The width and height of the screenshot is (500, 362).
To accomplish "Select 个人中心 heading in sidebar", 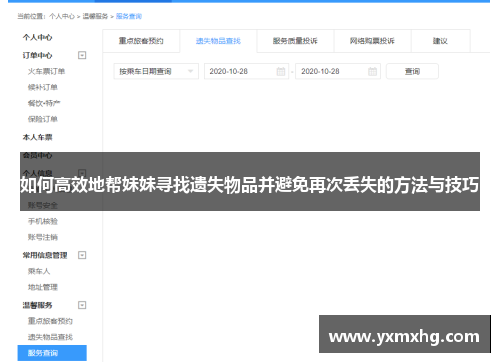I will [x=37, y=37].
